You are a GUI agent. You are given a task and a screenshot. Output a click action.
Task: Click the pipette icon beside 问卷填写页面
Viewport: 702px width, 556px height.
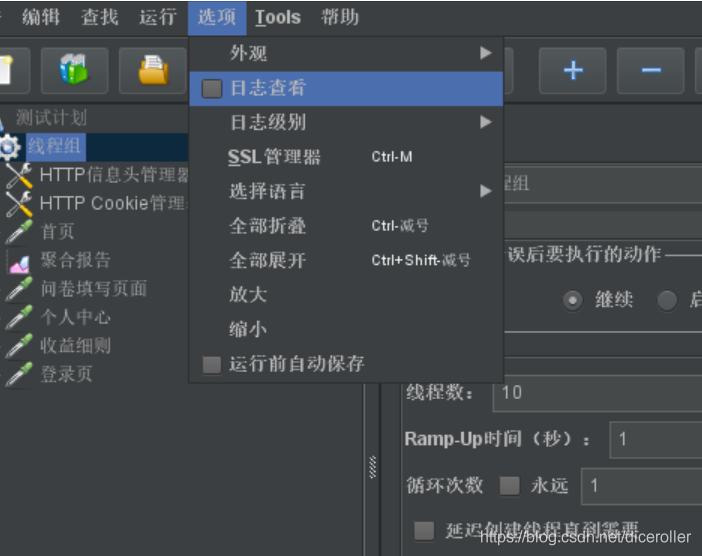point(19,289)
